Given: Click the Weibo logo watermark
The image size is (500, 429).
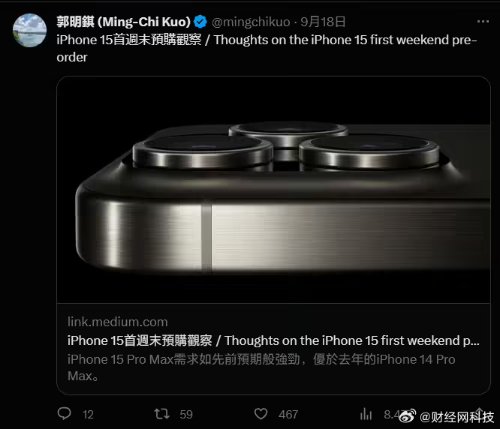Looking at the screenshot, I should [x=407, y=416].
